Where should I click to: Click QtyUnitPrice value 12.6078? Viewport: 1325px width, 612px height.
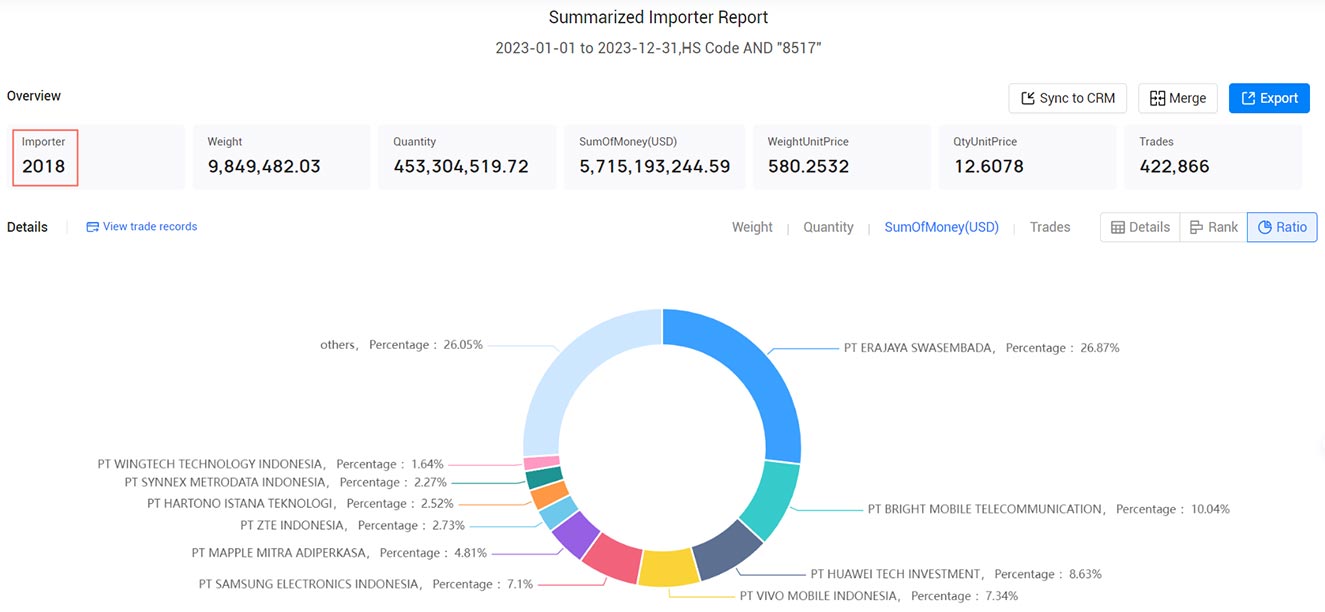[988, 166]
